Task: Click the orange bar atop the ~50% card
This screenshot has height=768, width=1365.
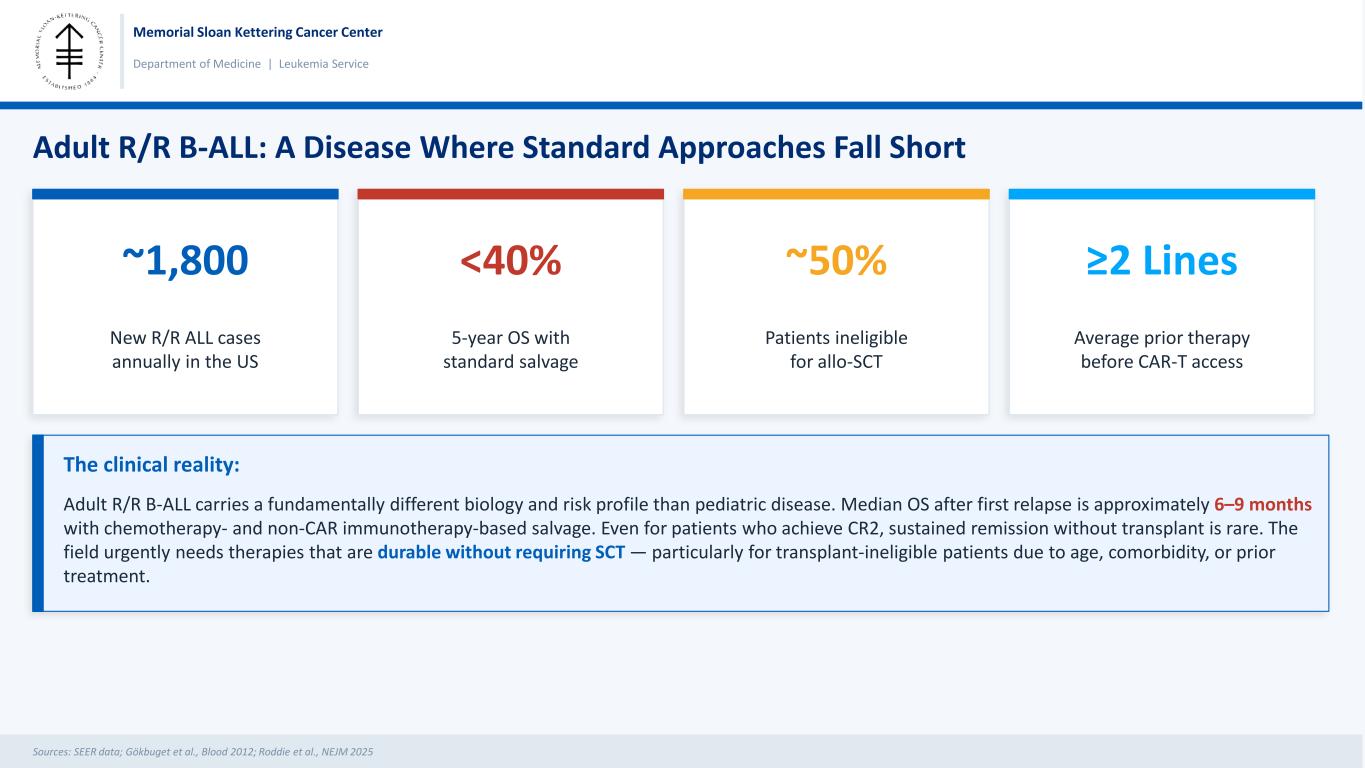Action: 836,194
